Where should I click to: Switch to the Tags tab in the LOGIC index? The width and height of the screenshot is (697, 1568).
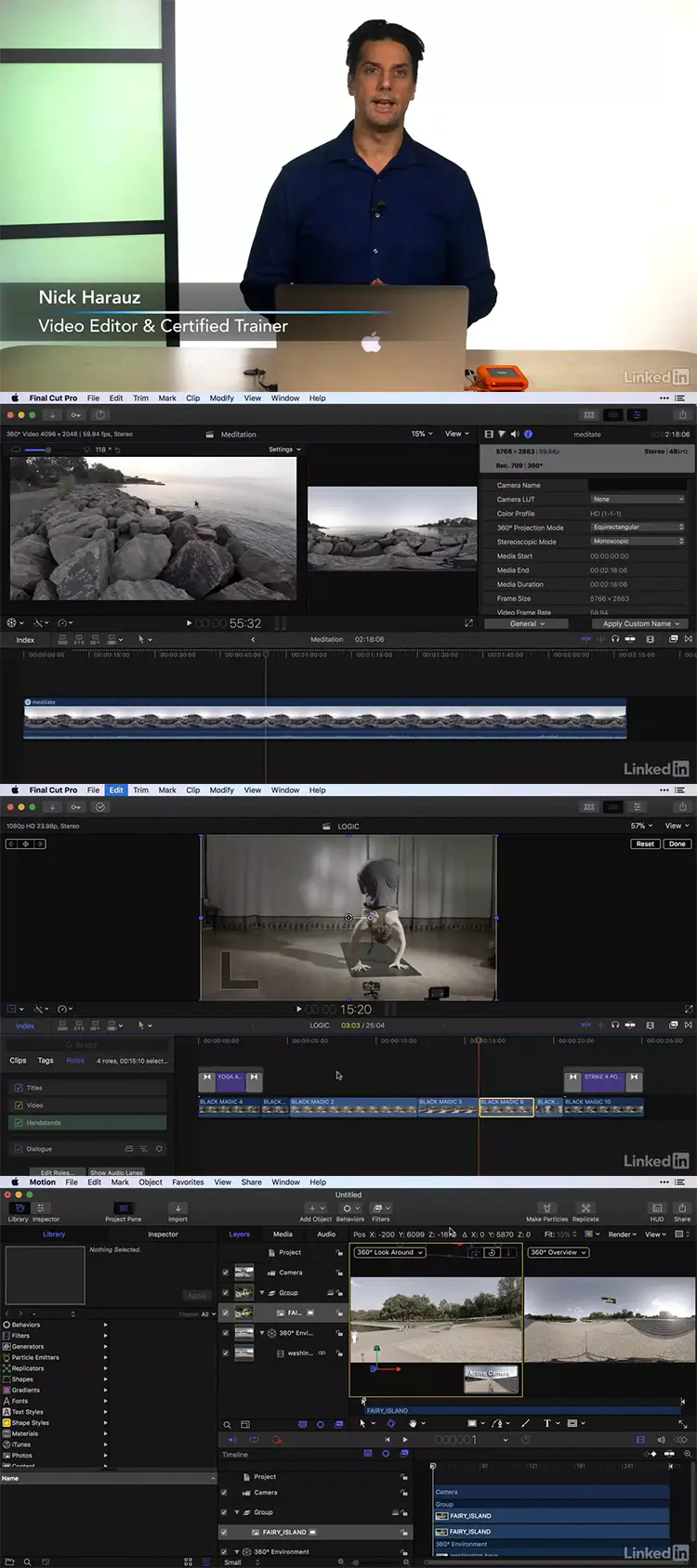(x=46, y=1061)
